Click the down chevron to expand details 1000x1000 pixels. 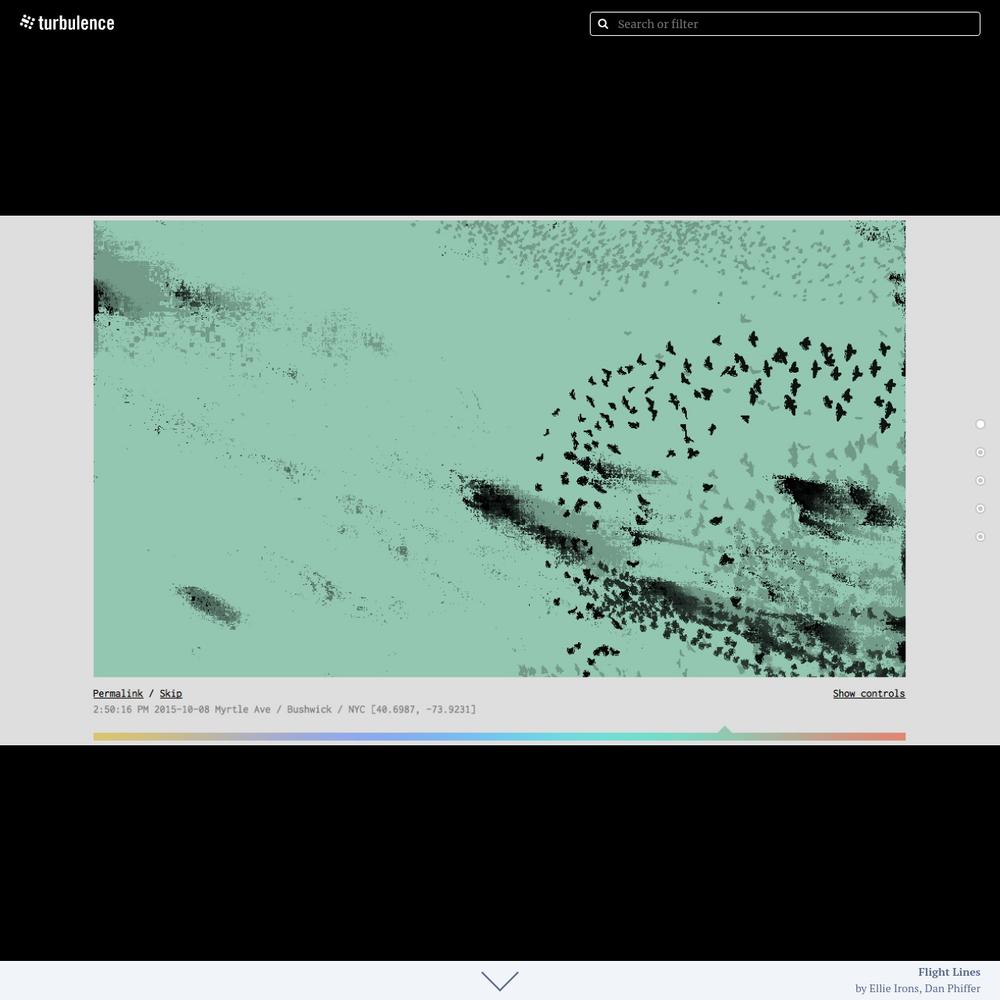[x=500, y=981]
